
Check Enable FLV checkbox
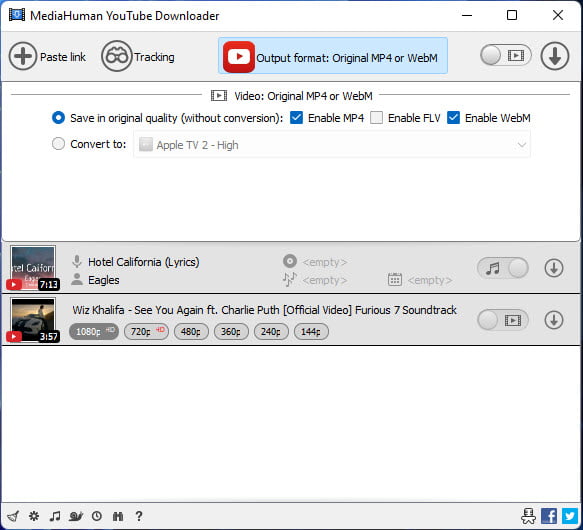(x=376, y=118)
